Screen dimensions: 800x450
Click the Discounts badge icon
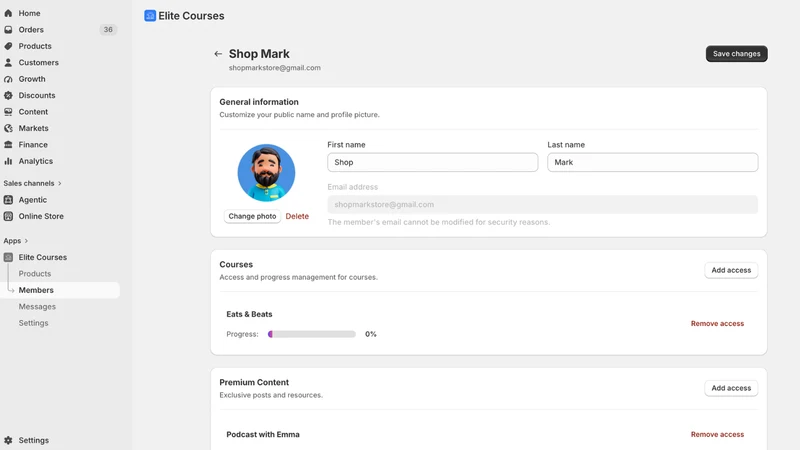click(8, 95)
